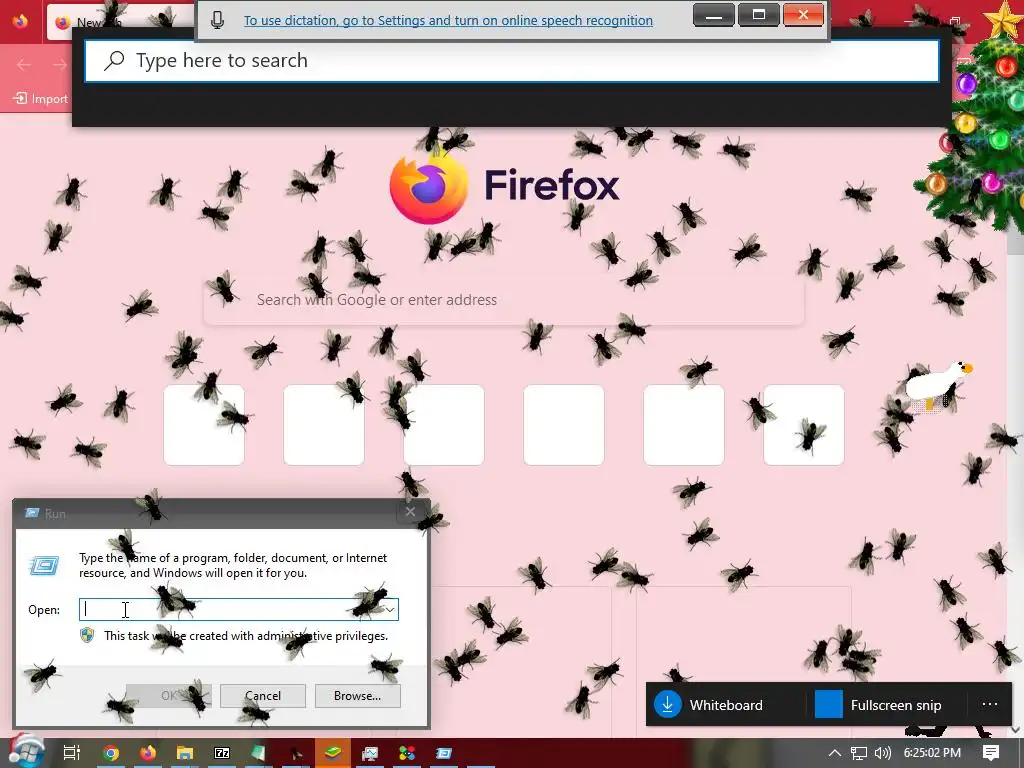Open the online speech recognition settings link
The width and height of the screenshot is (1024, 768).
[448, 20]
